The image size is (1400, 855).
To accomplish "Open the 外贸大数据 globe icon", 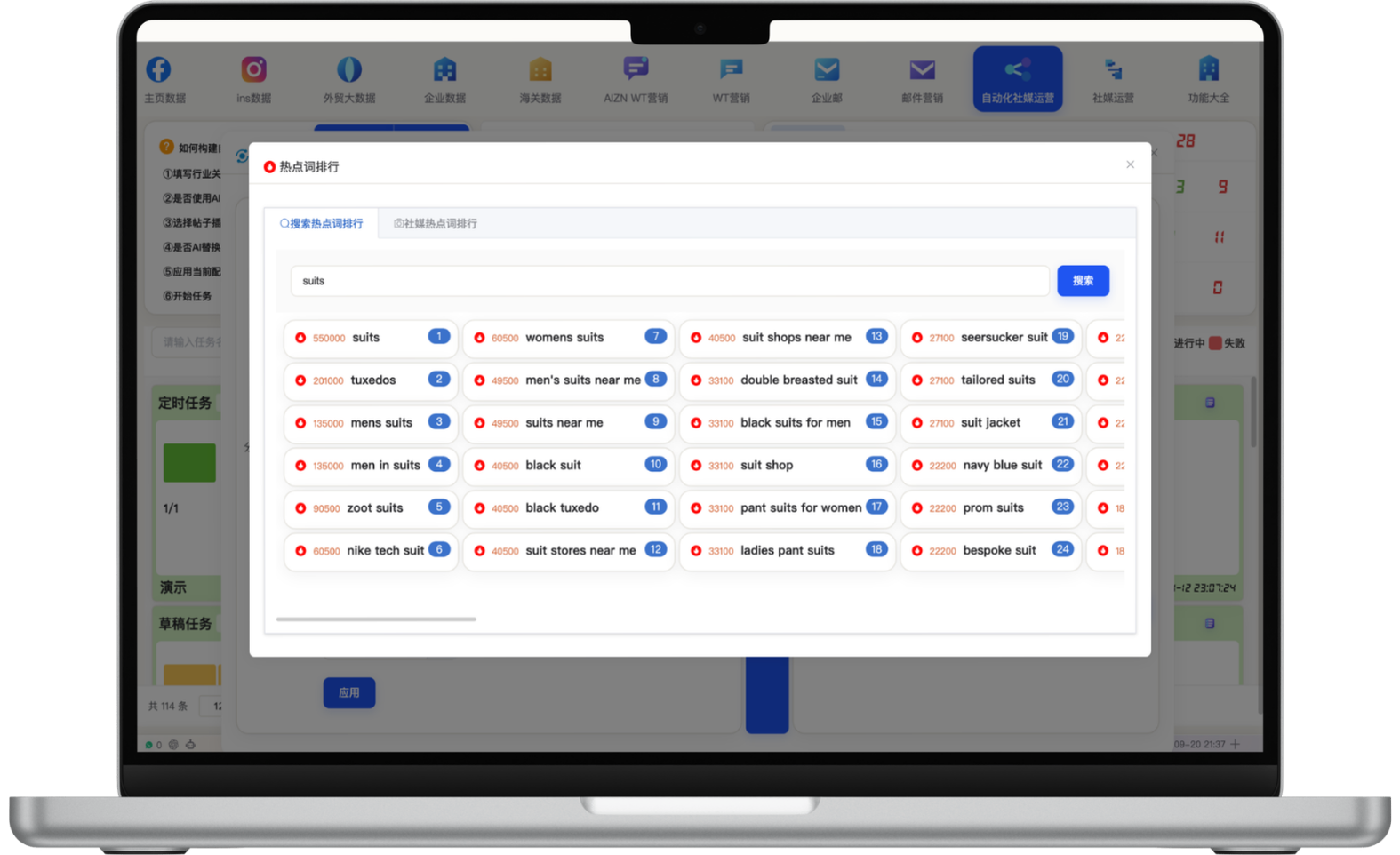I will [349, 69].
